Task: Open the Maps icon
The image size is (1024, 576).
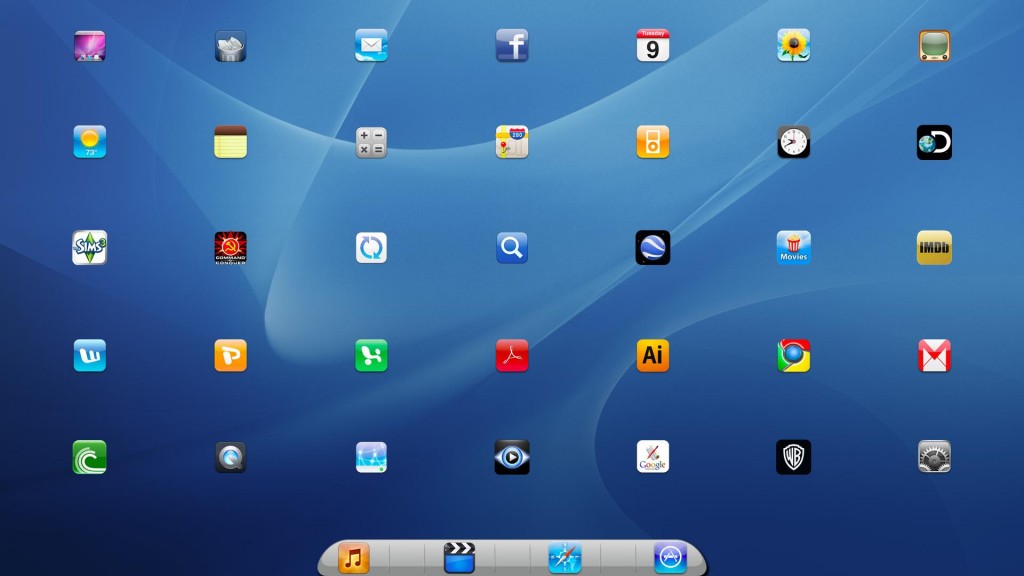Action: point(512,142)
